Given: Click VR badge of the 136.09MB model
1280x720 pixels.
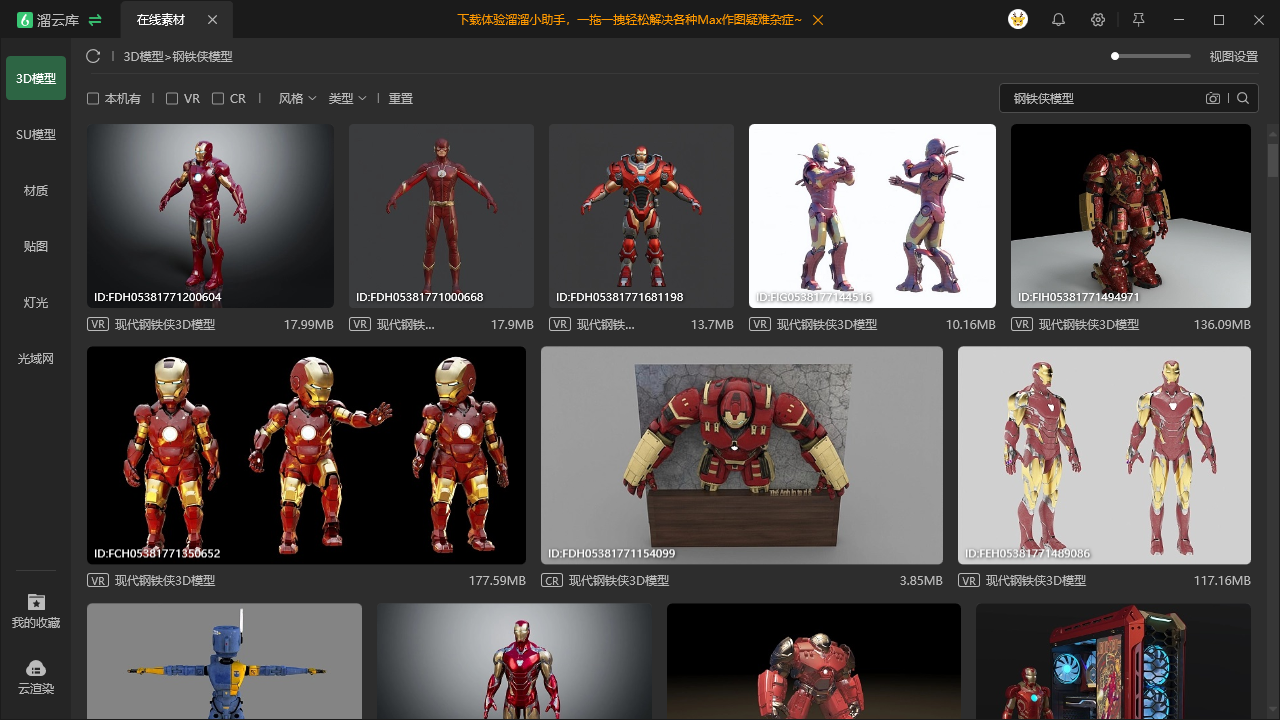Looking at the screenshot, I should tap(1022, 324).
